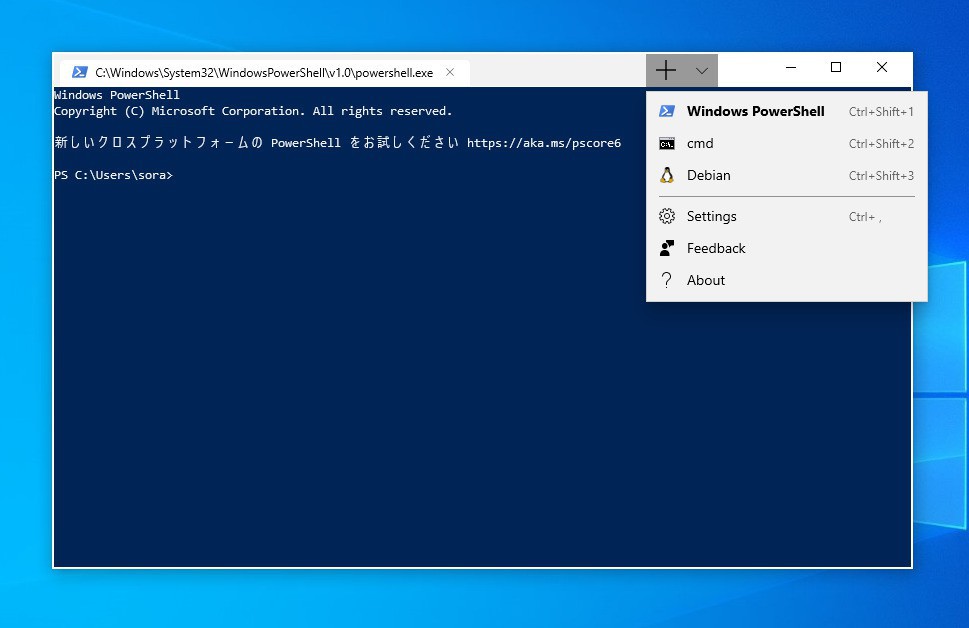Select the Debian text label in menu

tap(708, 176)
